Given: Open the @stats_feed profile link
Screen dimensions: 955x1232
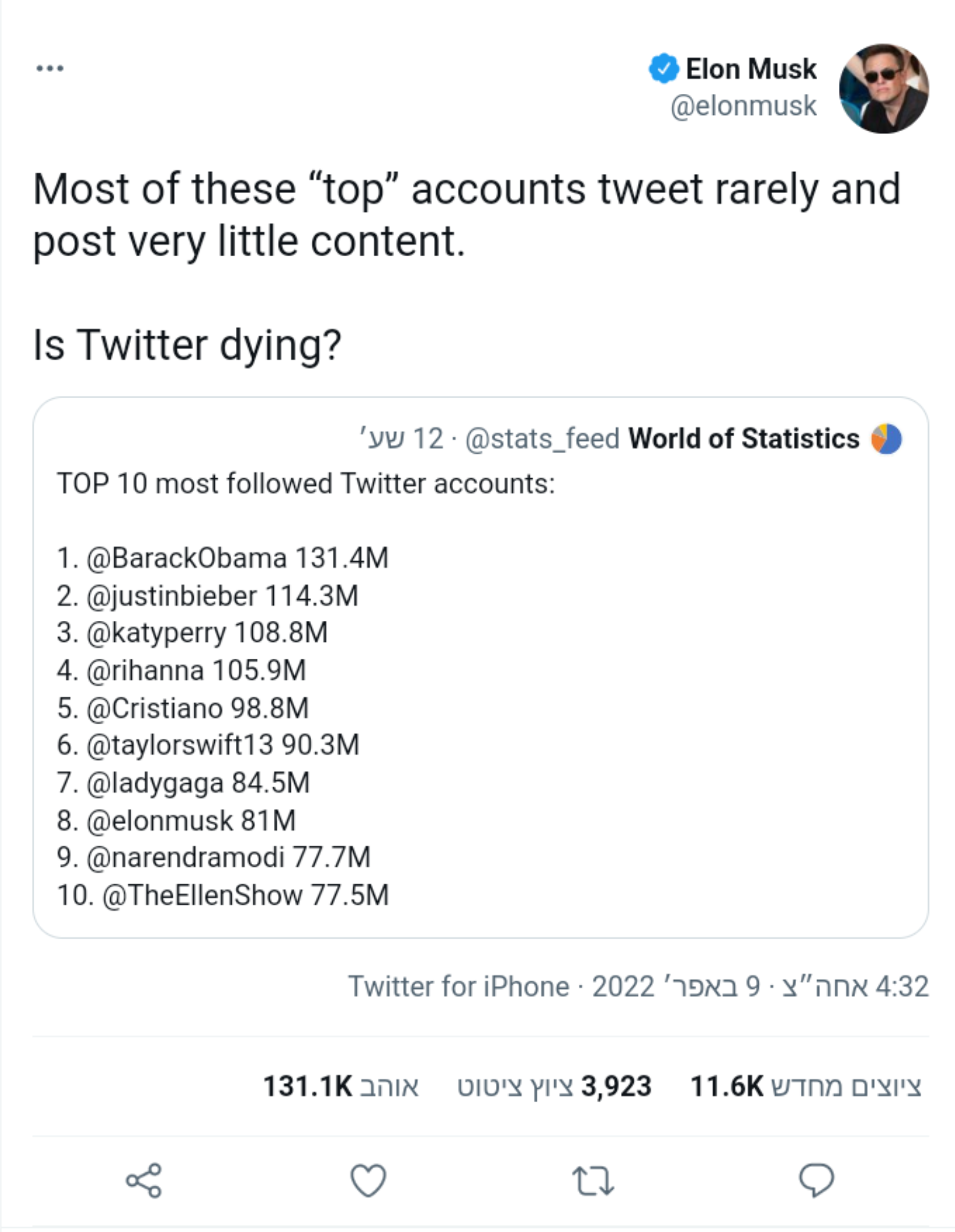Looking at the screenshot, I should click(x=540, y=440).
